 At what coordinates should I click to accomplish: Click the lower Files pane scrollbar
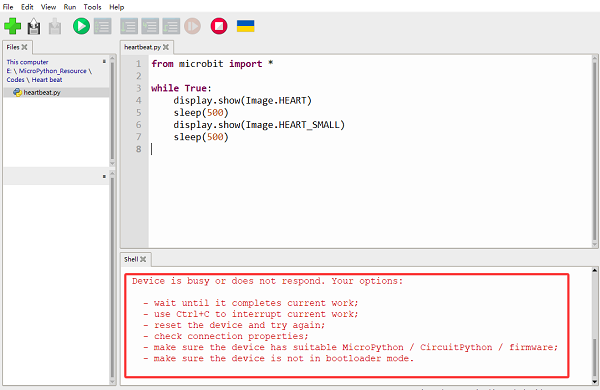(x=112, y=277)
